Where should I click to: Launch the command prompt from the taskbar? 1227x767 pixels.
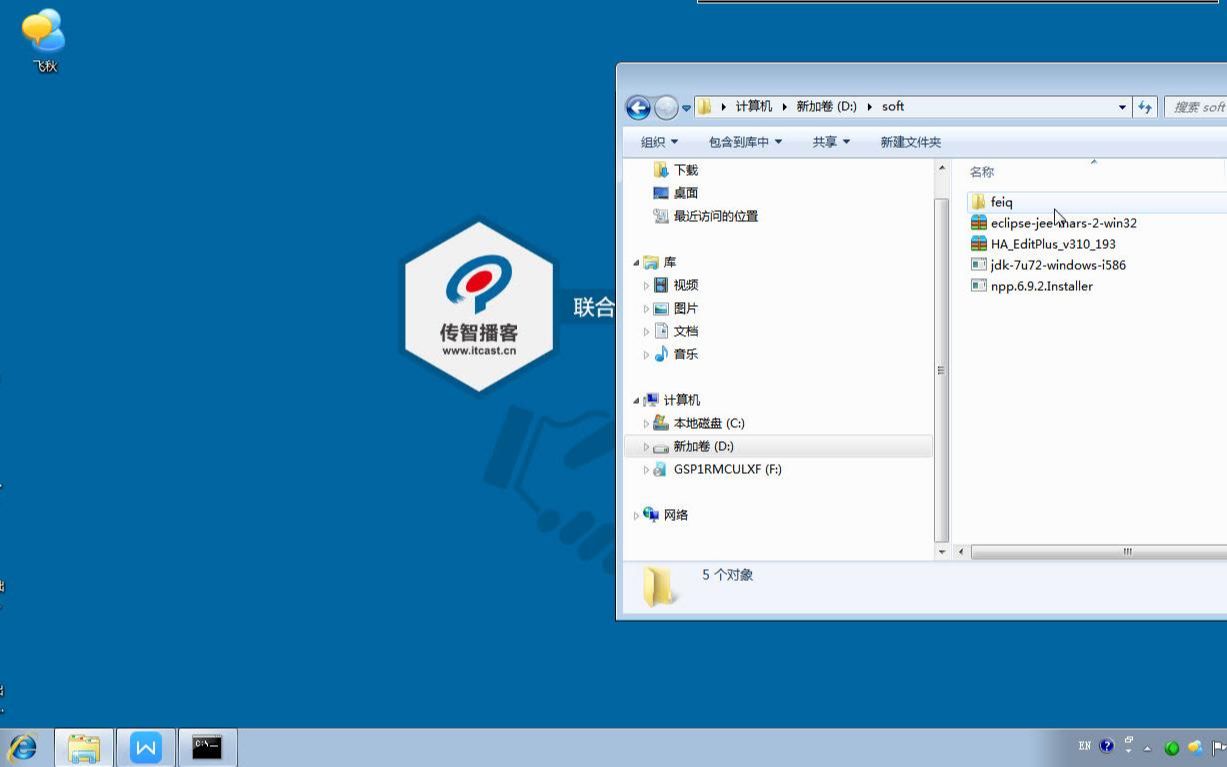click(207, 746)
